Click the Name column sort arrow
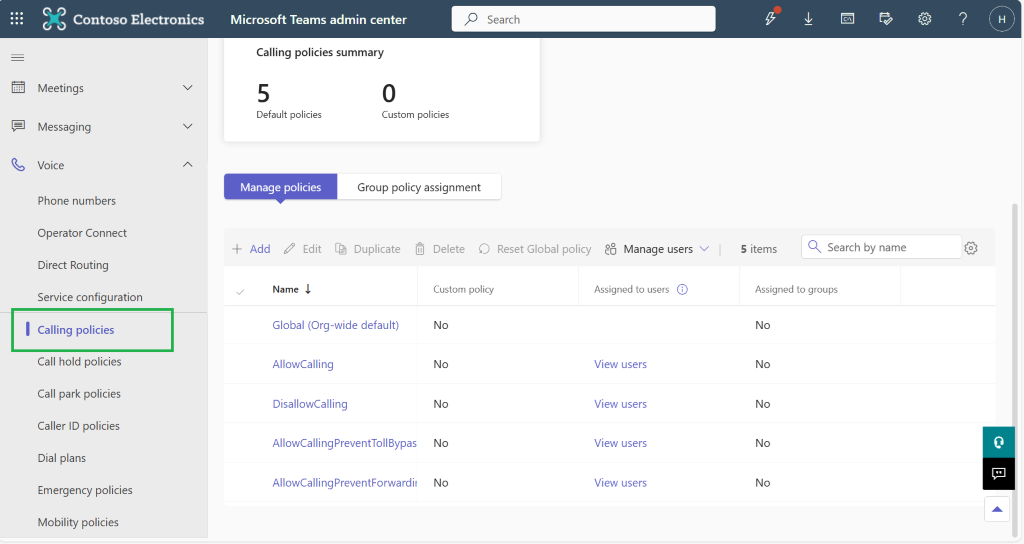1024x544 pixels. (308, 289)
